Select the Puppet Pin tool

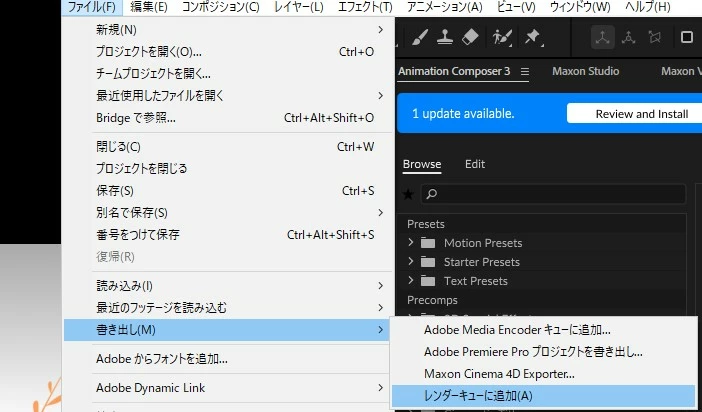pyautogui.click(x=533, y=37)
